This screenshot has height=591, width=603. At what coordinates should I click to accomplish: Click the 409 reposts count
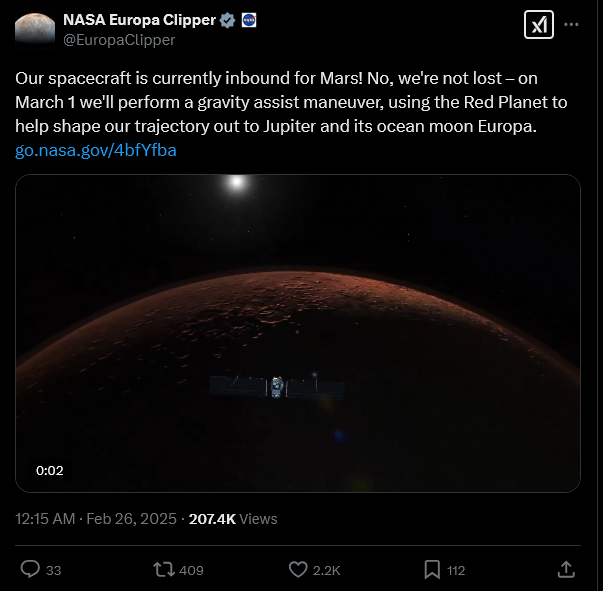coord(191,570)
